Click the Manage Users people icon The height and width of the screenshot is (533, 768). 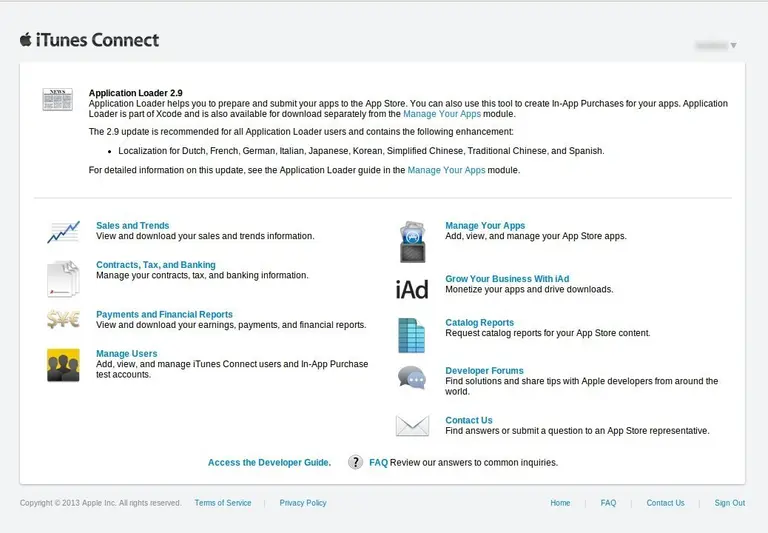(x=63, y=365)
